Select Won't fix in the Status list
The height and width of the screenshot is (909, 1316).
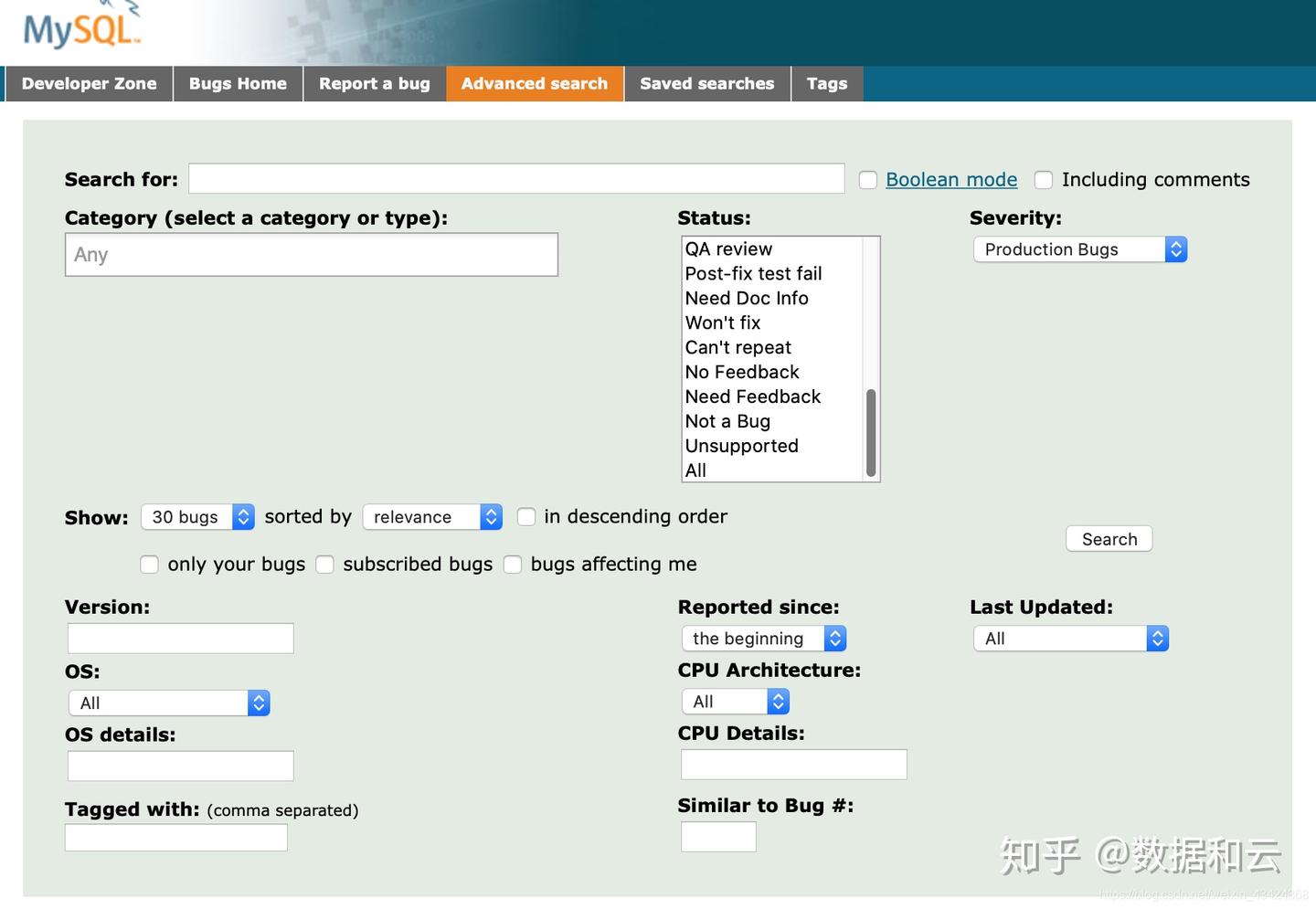coord(722,322)
